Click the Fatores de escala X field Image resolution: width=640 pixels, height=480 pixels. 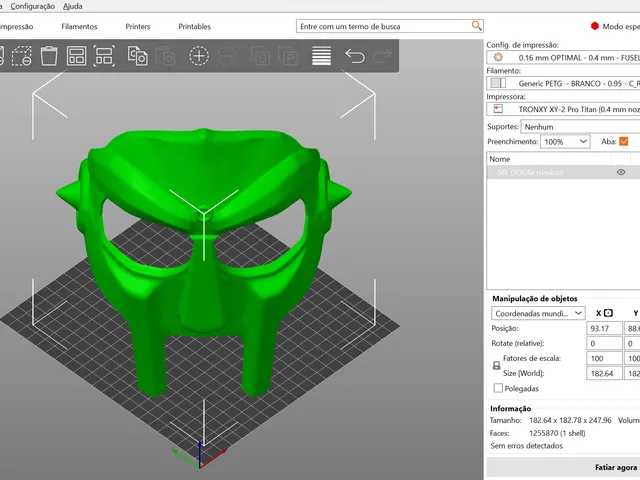604,358
